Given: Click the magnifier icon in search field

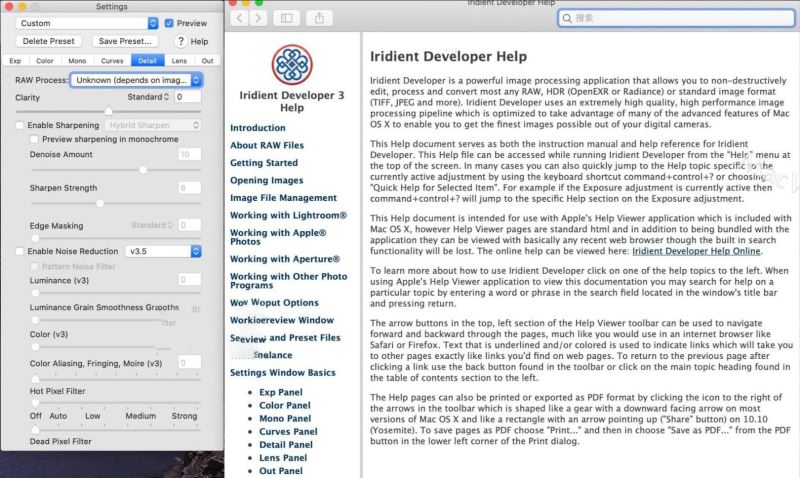Looking at the screenshot, I should point(567,18).
